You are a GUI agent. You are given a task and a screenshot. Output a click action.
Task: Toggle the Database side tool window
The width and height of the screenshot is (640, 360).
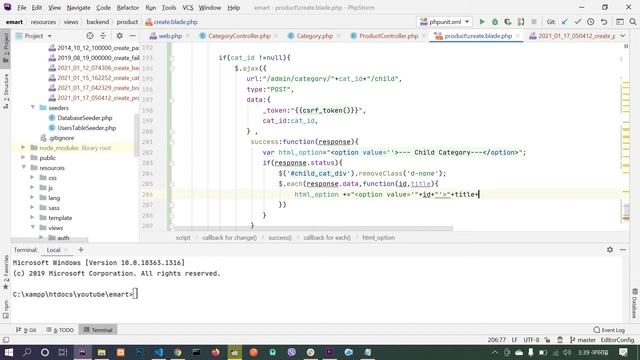[x=635, y=304]
